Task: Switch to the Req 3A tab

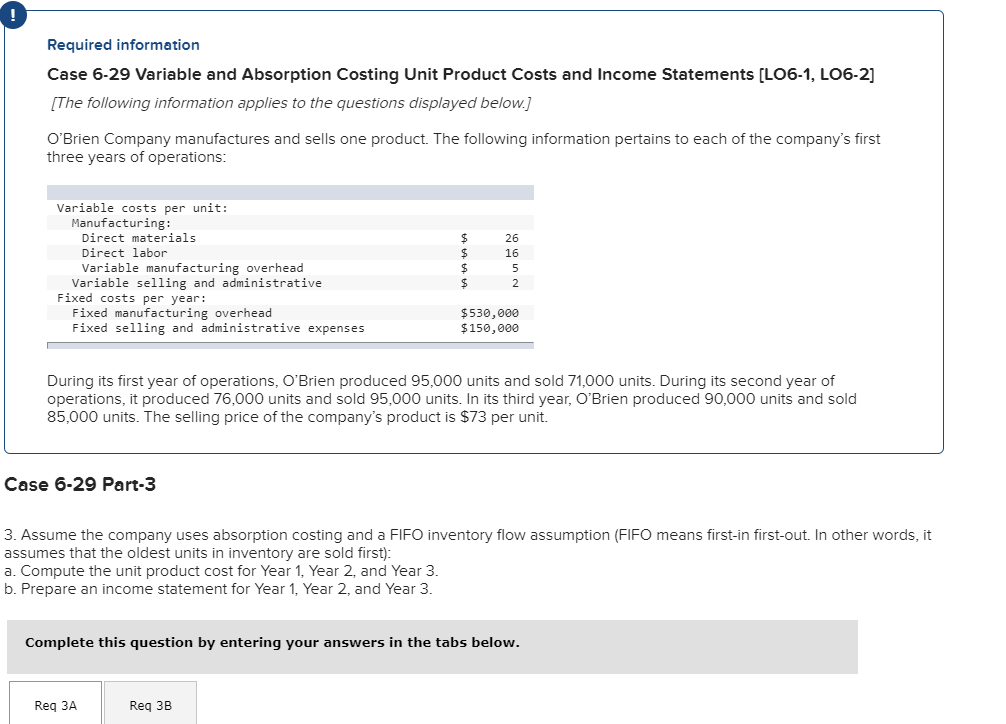Action: click(54, 704)
